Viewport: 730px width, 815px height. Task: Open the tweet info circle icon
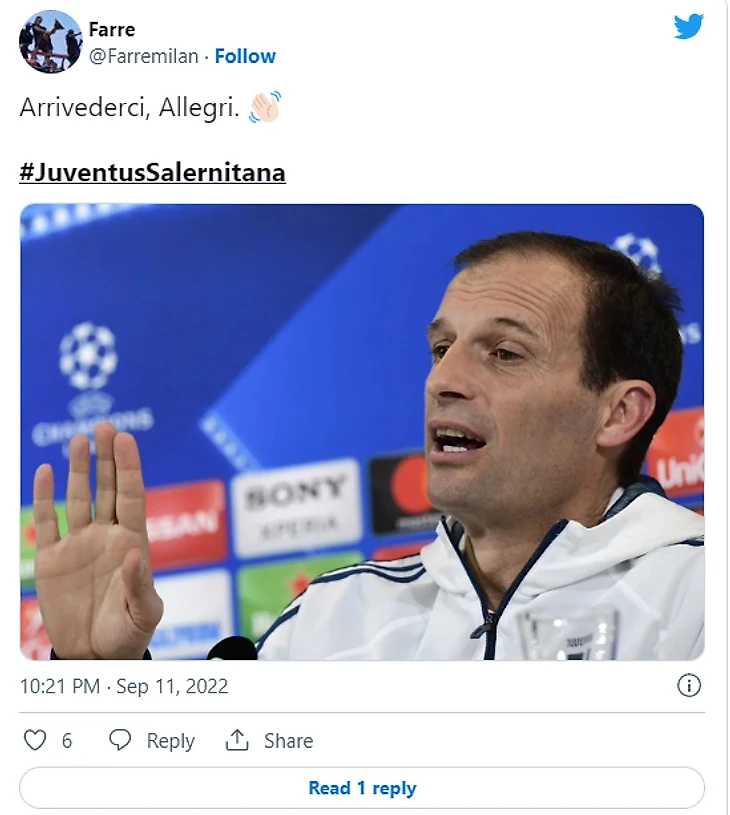(689, 685)
